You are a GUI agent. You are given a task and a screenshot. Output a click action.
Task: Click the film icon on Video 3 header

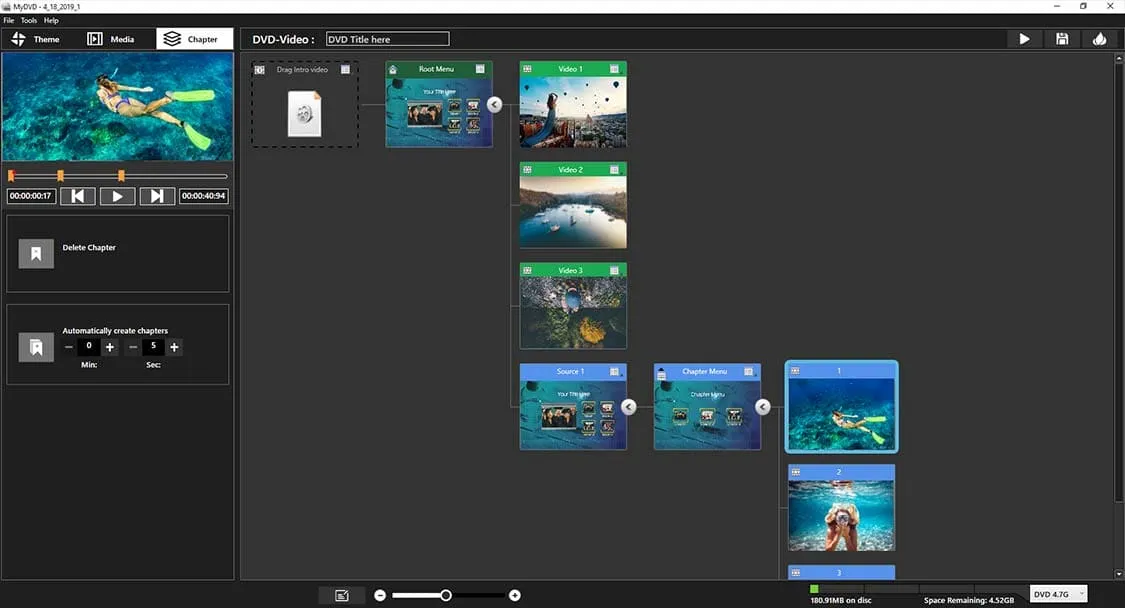coord(527,271)
